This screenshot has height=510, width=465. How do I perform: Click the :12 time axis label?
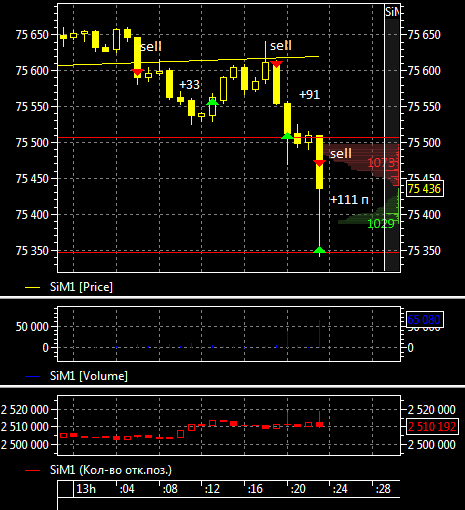[212, 489]
